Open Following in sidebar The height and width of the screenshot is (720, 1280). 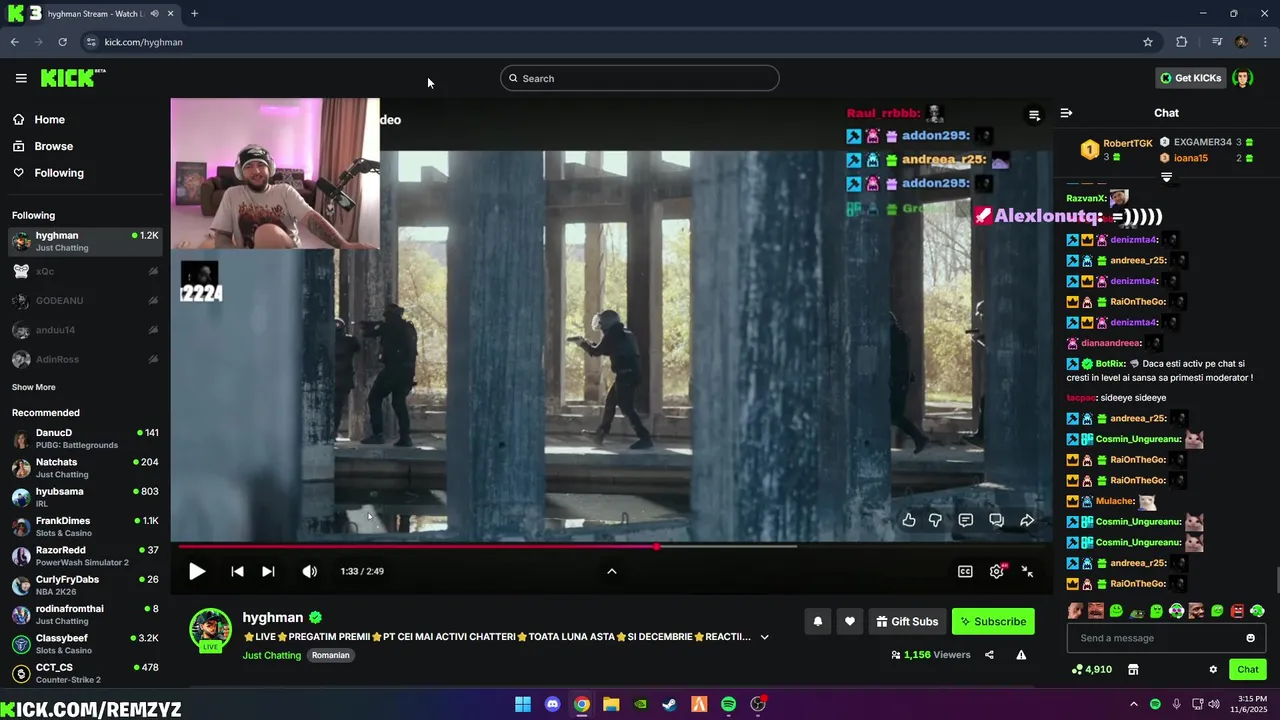pyautogui.click(x=59, y=173)
